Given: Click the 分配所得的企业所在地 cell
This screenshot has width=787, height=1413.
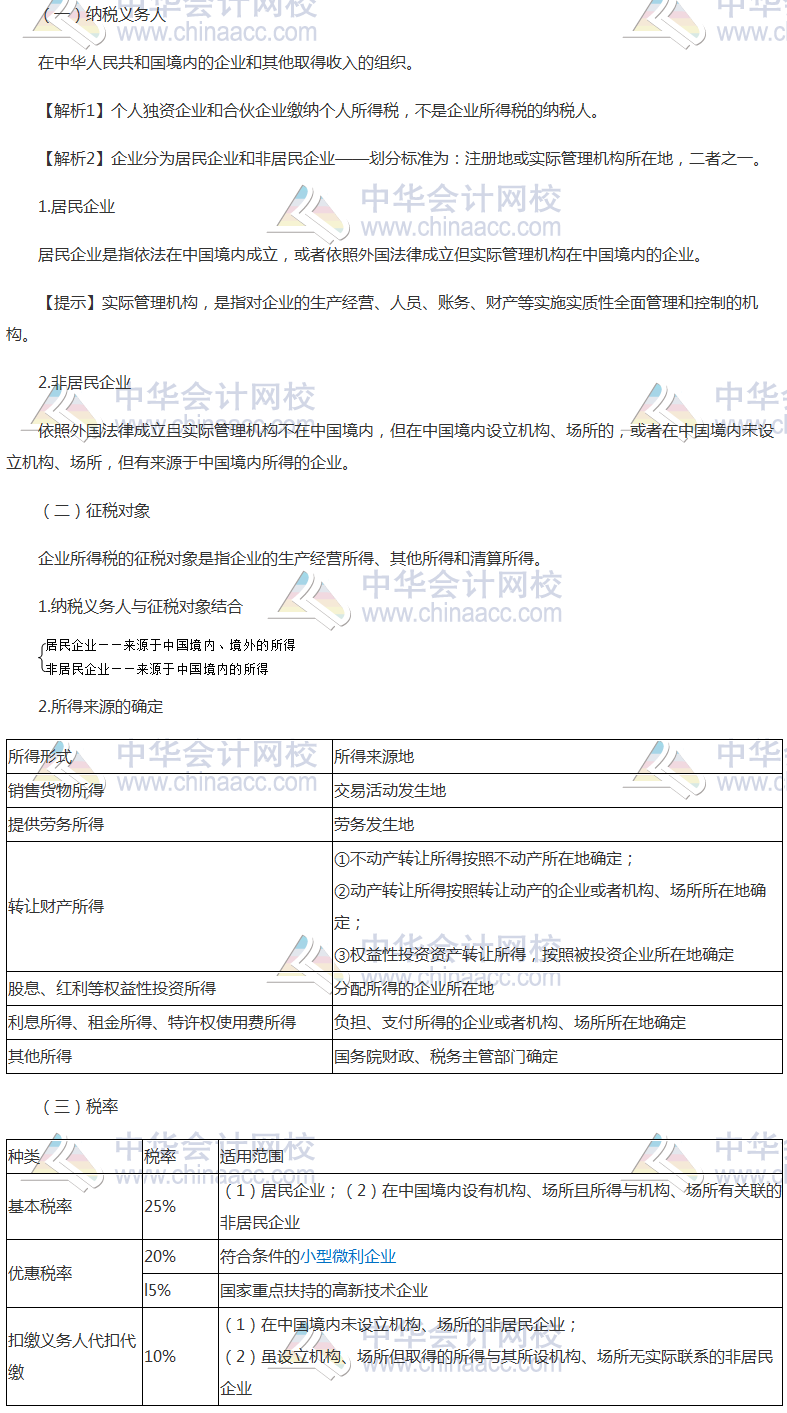Looking at the screenshot, I should coord(414,989).
